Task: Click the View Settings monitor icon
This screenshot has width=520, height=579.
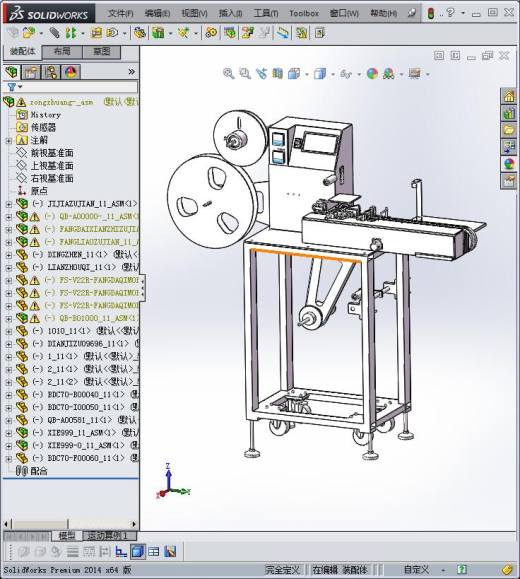Action: pyautogui.click(x=415, y=74)
